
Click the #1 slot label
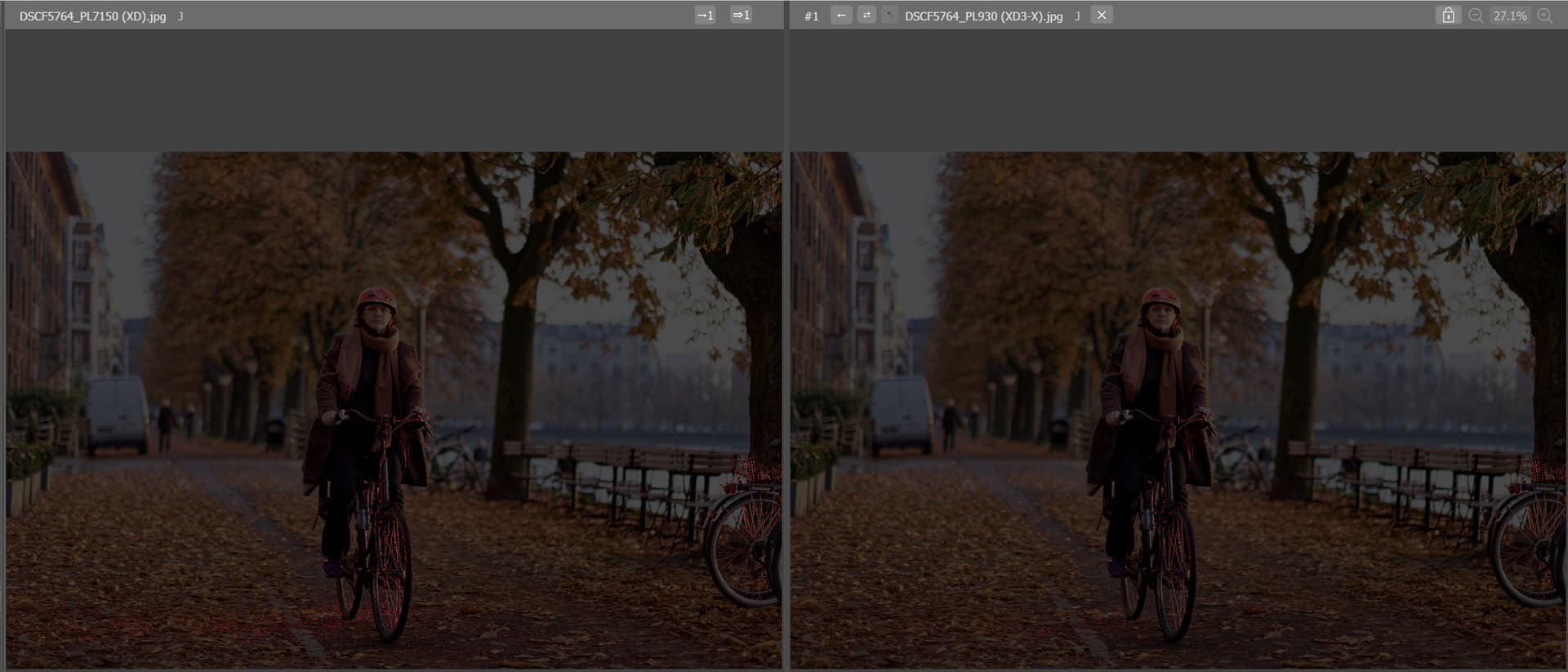811,16
